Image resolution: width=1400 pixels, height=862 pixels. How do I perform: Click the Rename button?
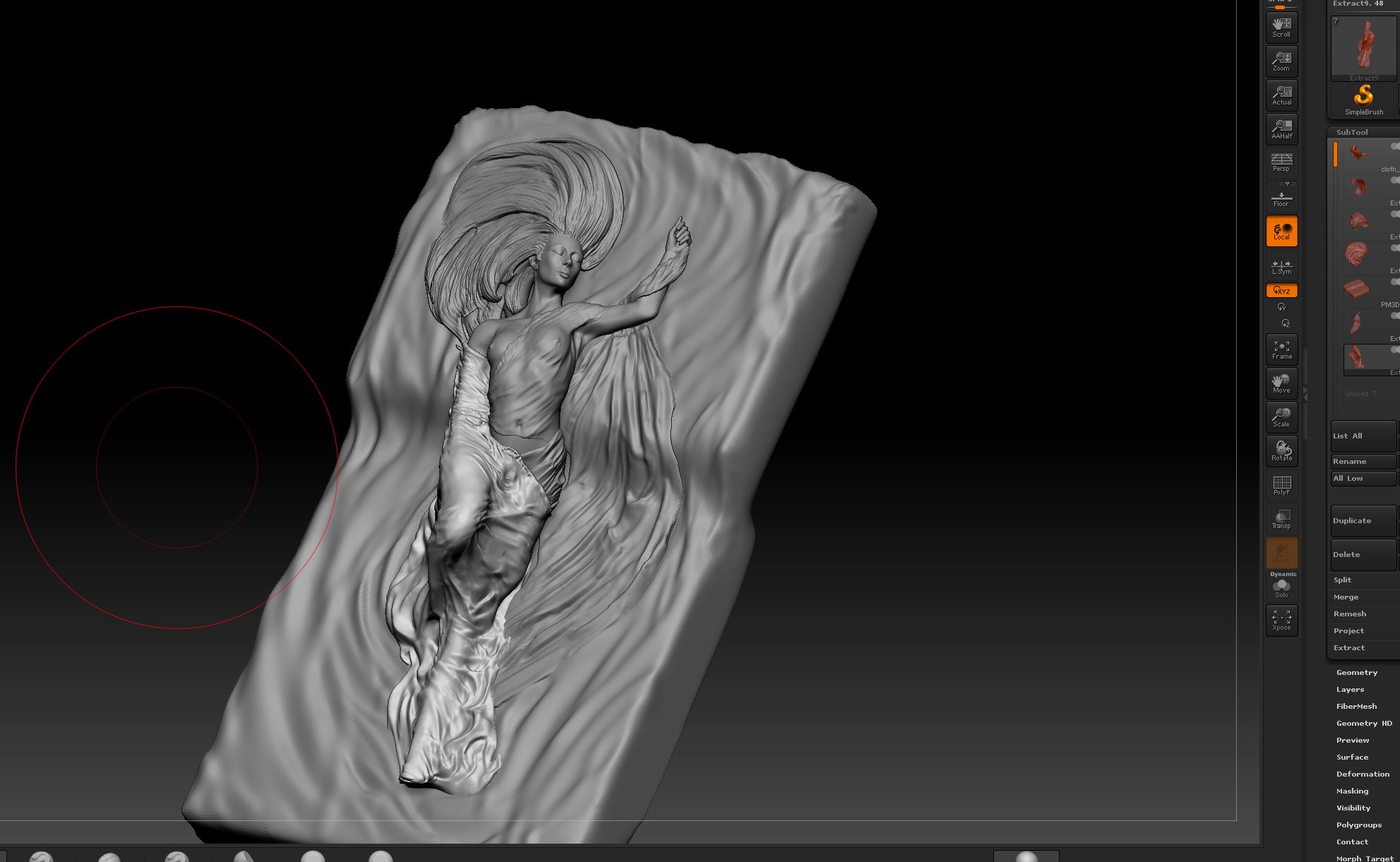click(x=1363, y=462)
